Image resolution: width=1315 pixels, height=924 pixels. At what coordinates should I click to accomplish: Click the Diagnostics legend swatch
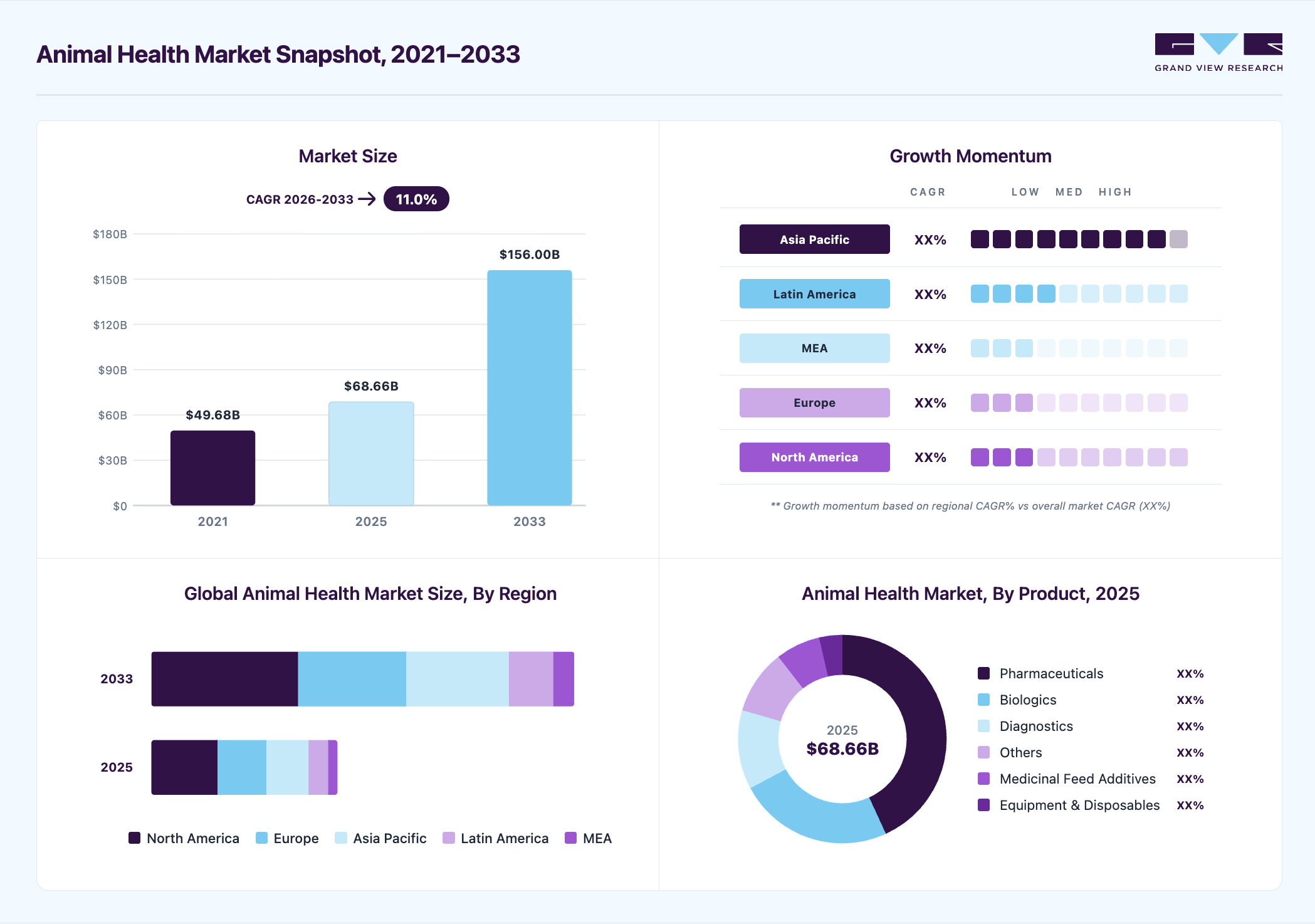click(x=983, y=726)
